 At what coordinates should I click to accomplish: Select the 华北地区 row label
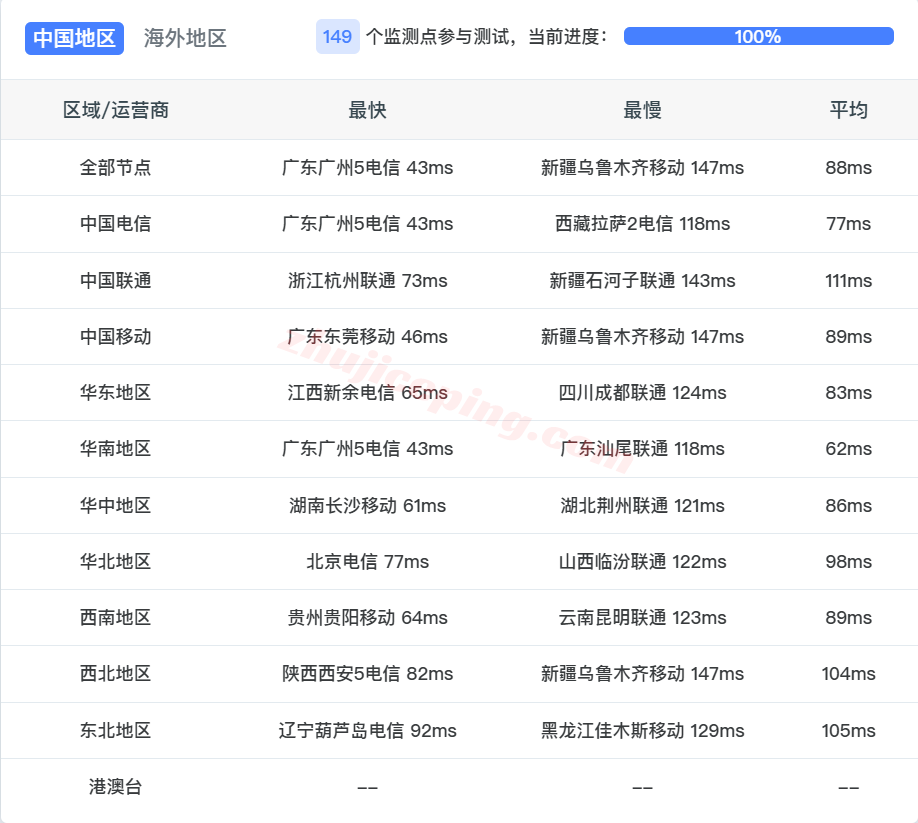115,561
